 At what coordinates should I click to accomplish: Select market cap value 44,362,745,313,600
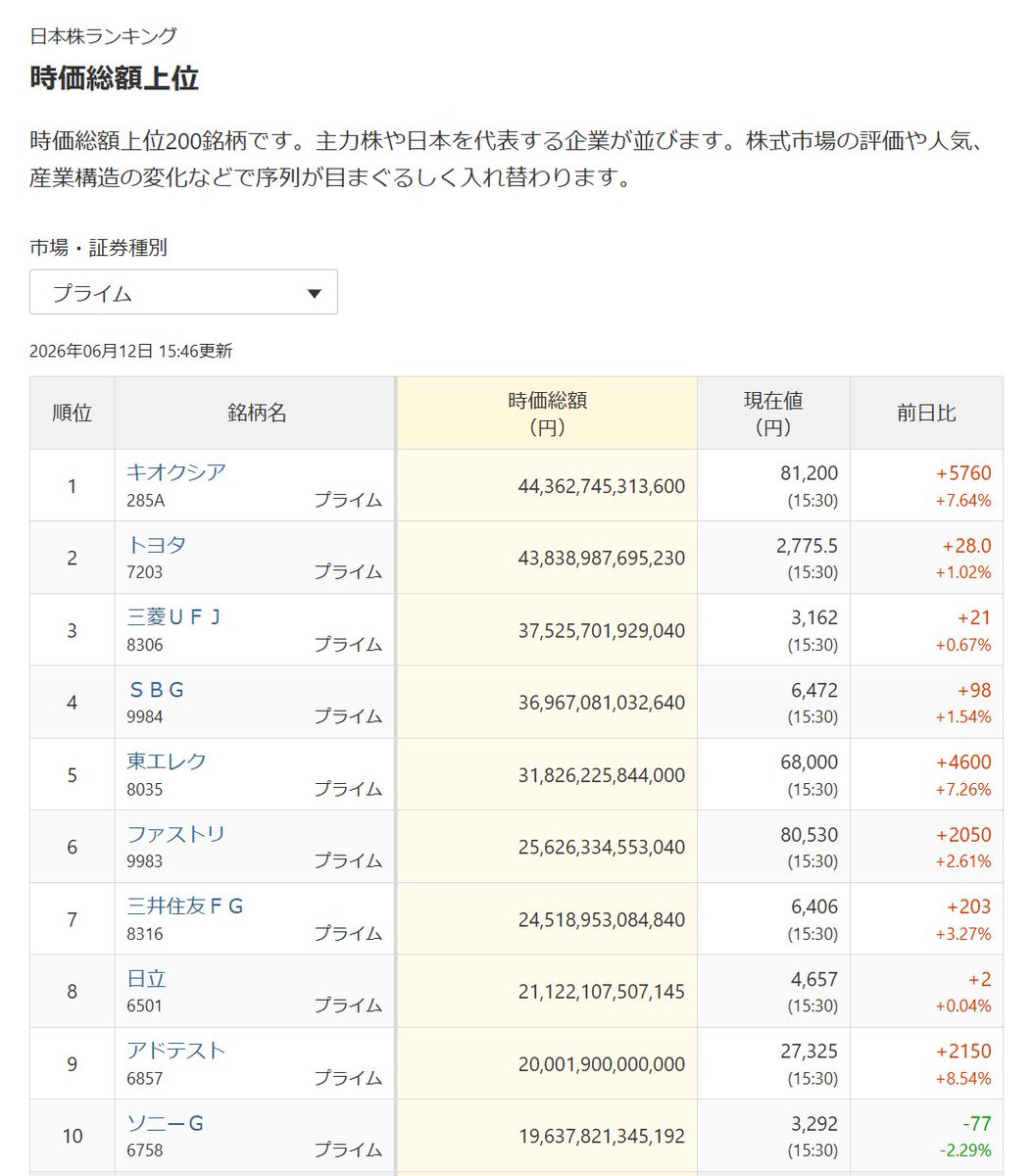point(602,486)
